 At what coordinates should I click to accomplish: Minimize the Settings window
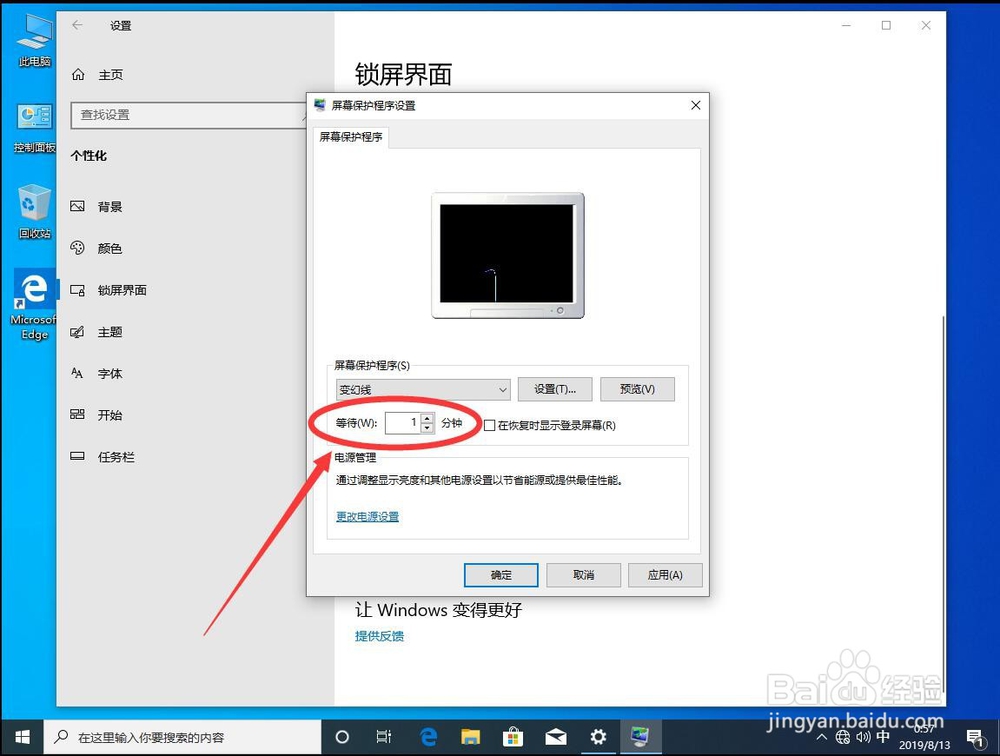tap(846, 26)
